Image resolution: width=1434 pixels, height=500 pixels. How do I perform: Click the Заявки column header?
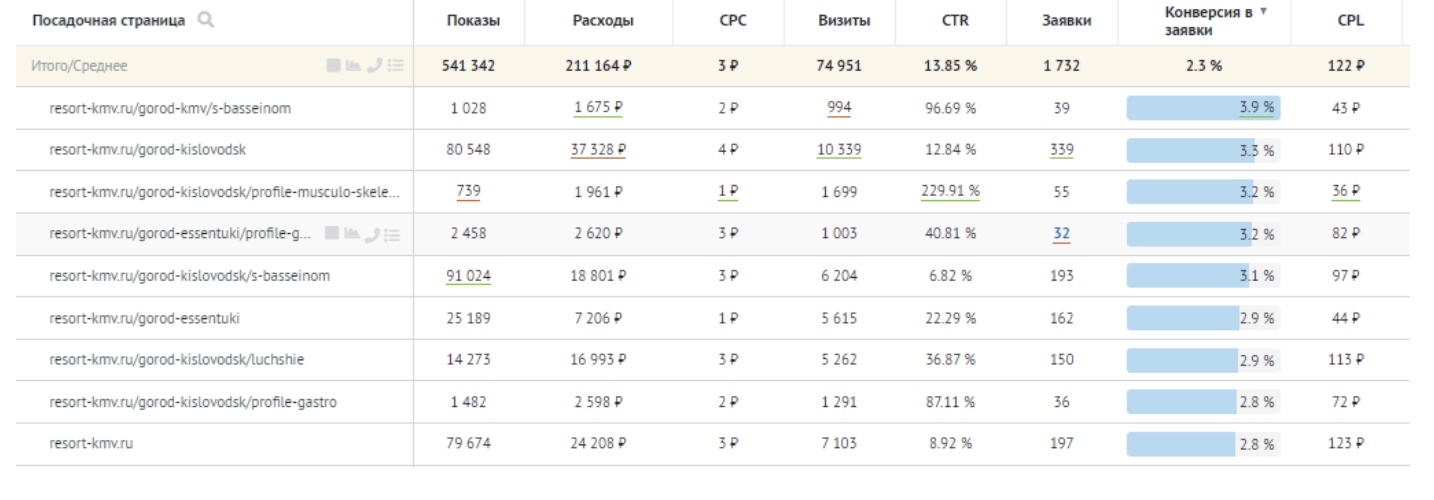pyautogui.click(x=1062, y=21)
